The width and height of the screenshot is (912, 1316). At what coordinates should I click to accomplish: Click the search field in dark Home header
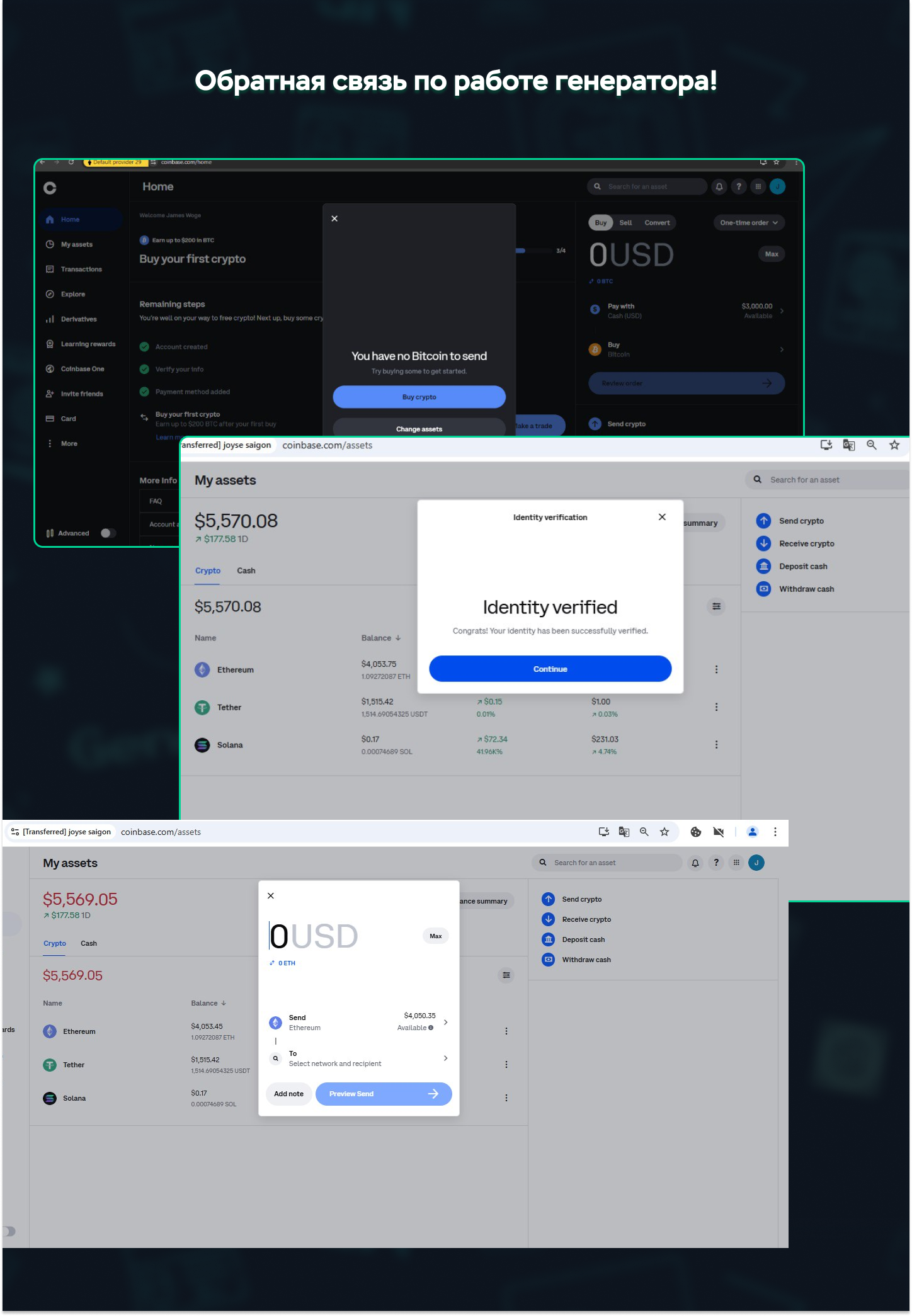649,187
